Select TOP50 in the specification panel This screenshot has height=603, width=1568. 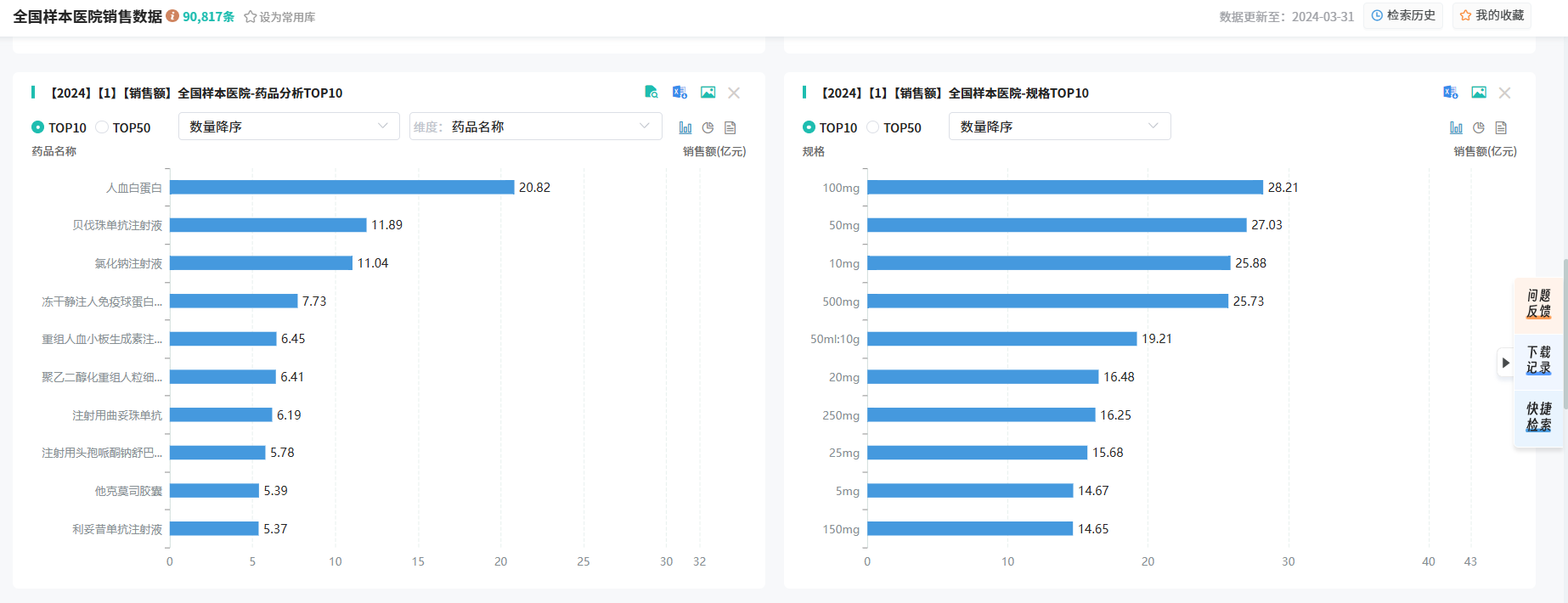click(873, 127)
